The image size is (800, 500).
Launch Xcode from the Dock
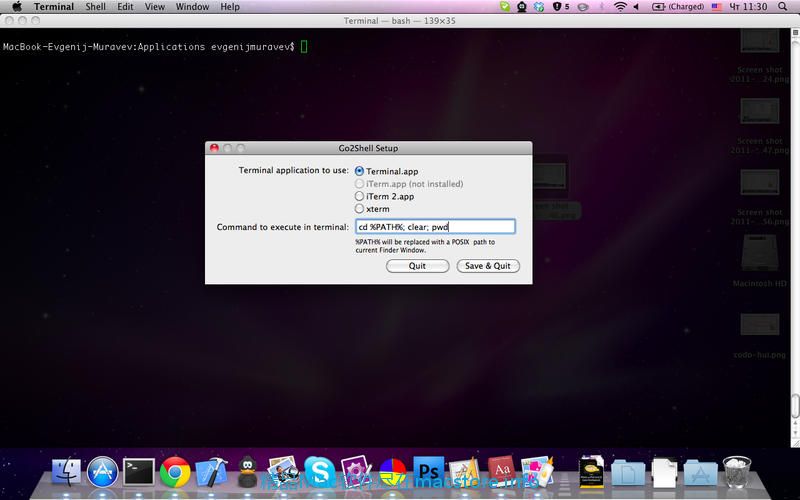[x=211, y=472]
